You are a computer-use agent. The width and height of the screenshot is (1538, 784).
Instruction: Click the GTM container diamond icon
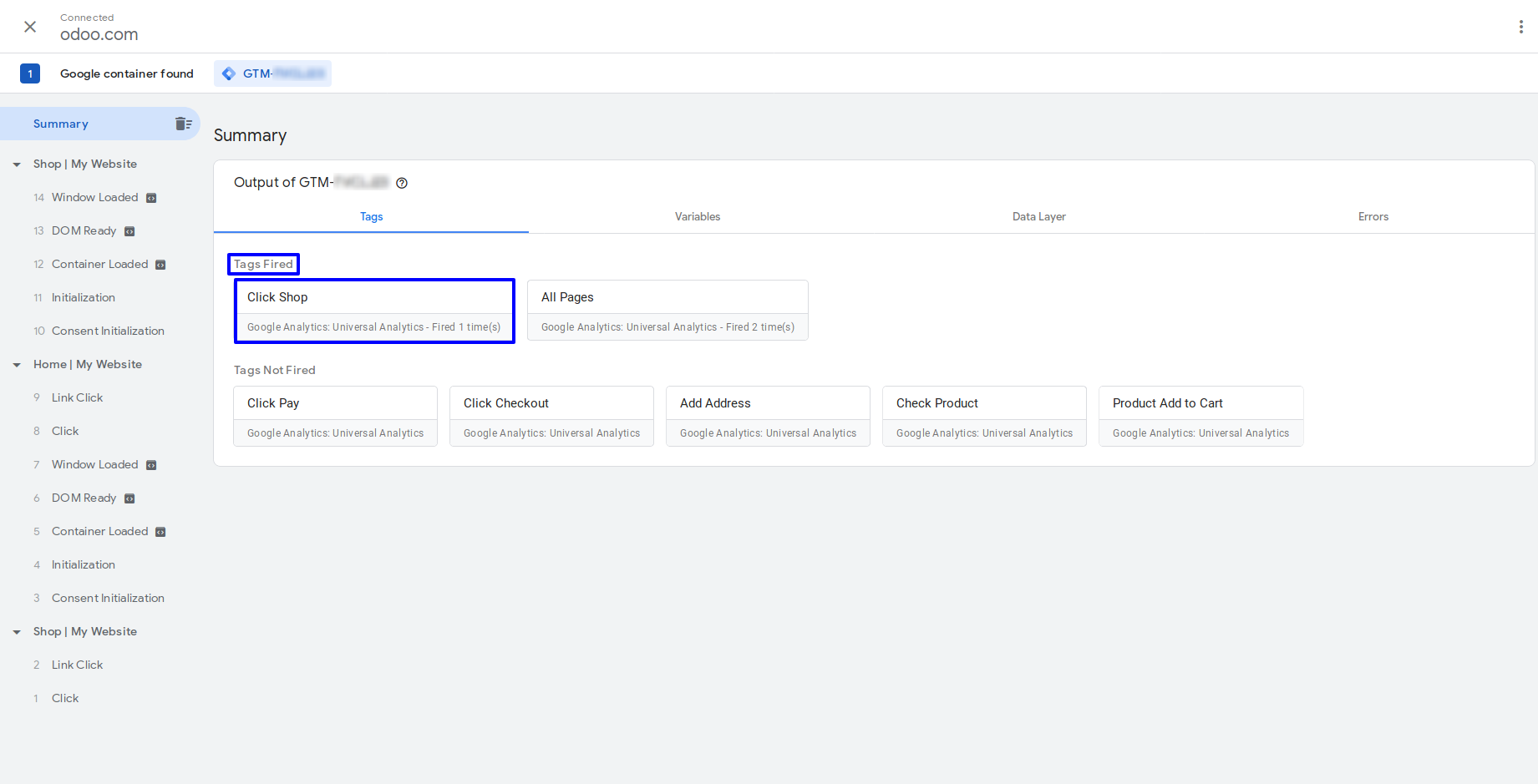point(229,73)
